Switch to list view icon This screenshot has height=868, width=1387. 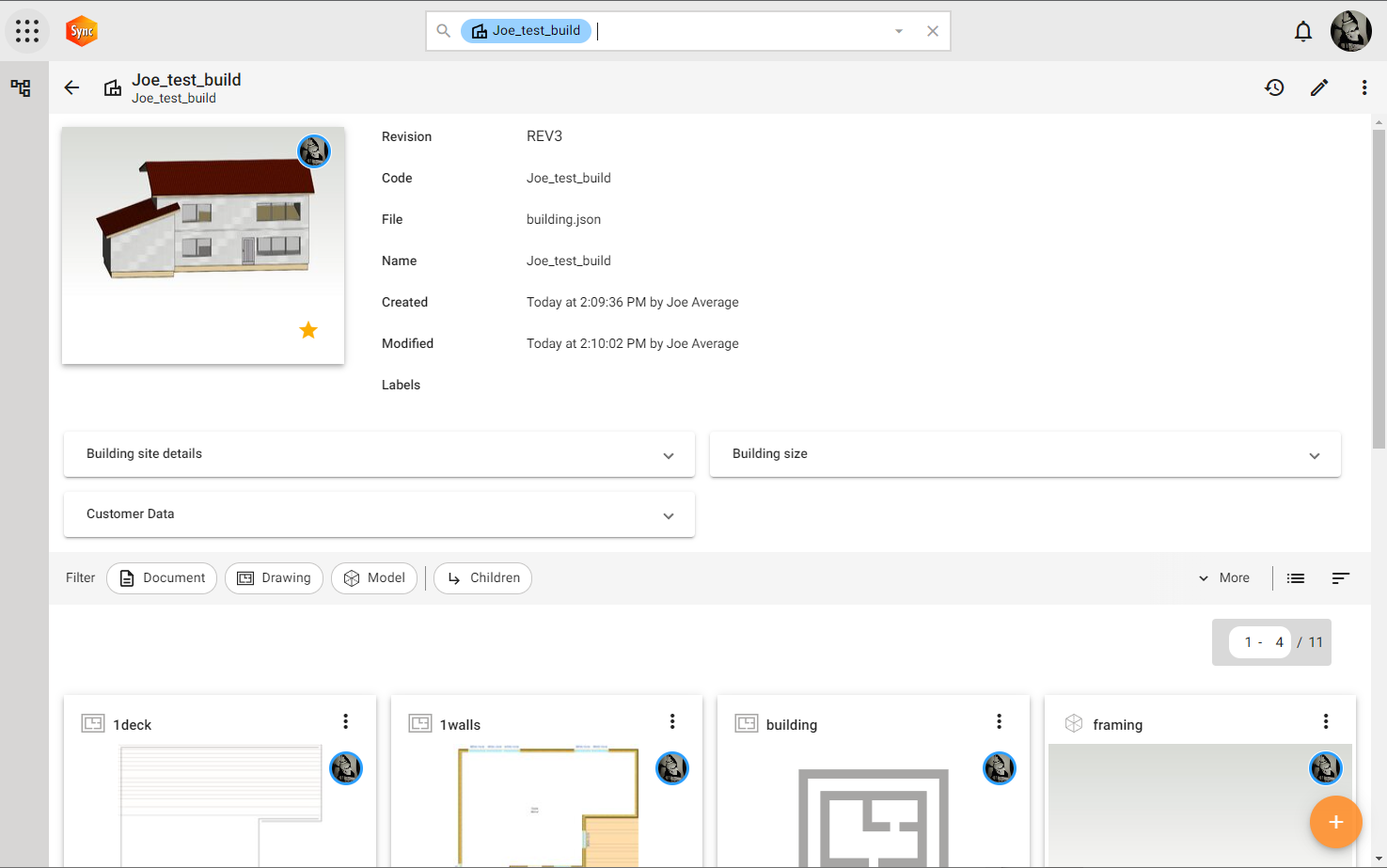click(1296, 578)
